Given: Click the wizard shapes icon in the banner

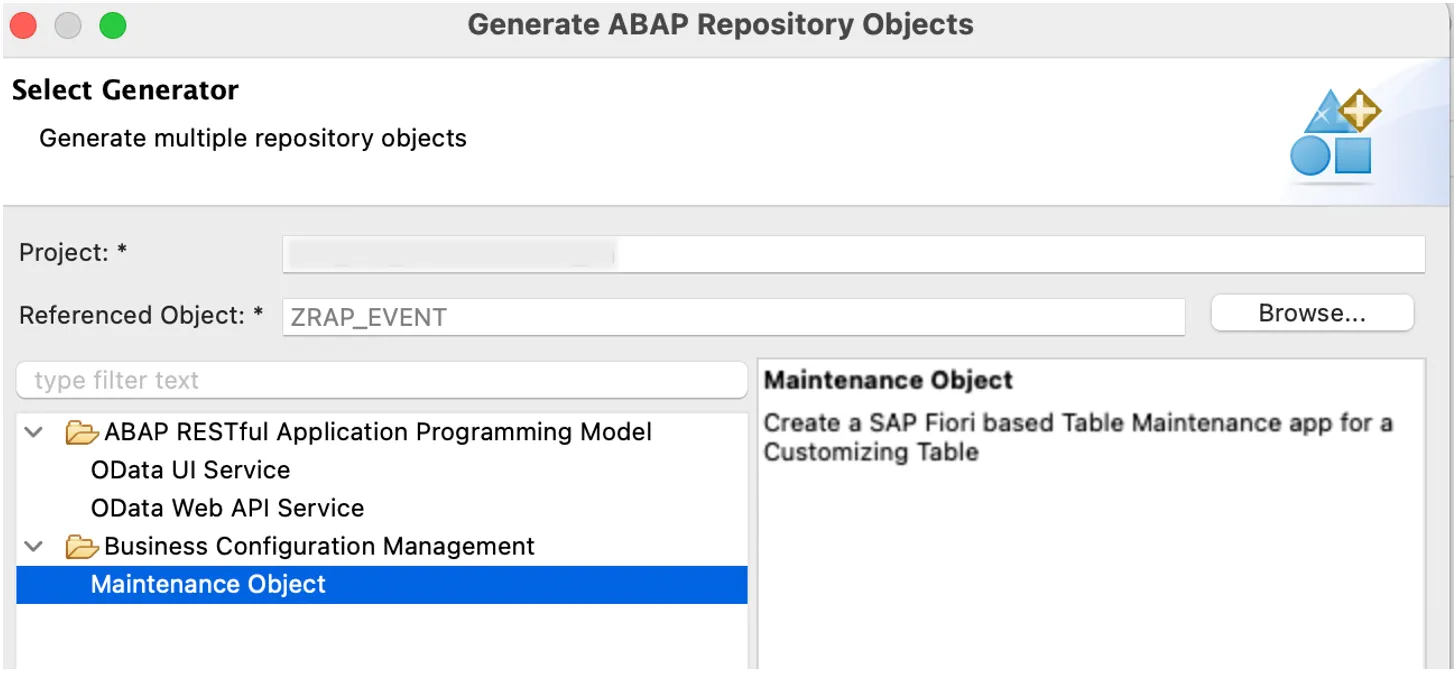Looking at the screenshot, I should pos(1335,133).
